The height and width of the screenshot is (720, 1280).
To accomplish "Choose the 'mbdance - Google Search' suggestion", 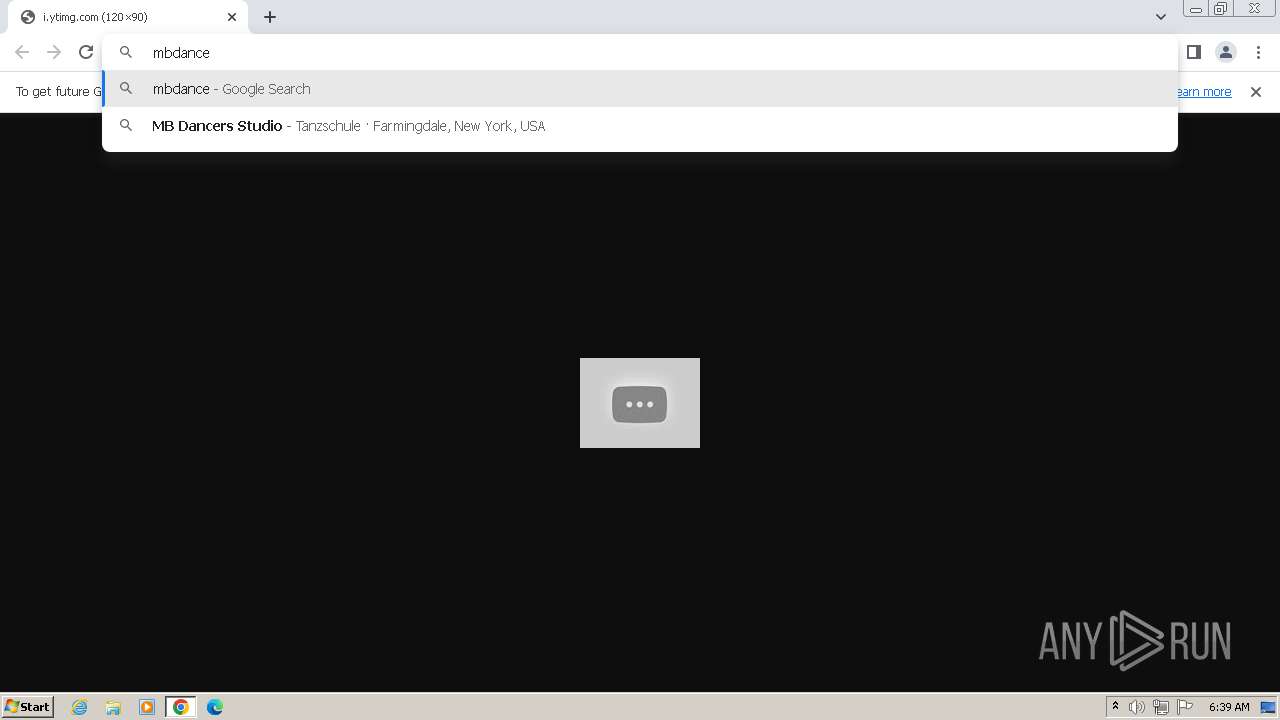I will [640, 89].
